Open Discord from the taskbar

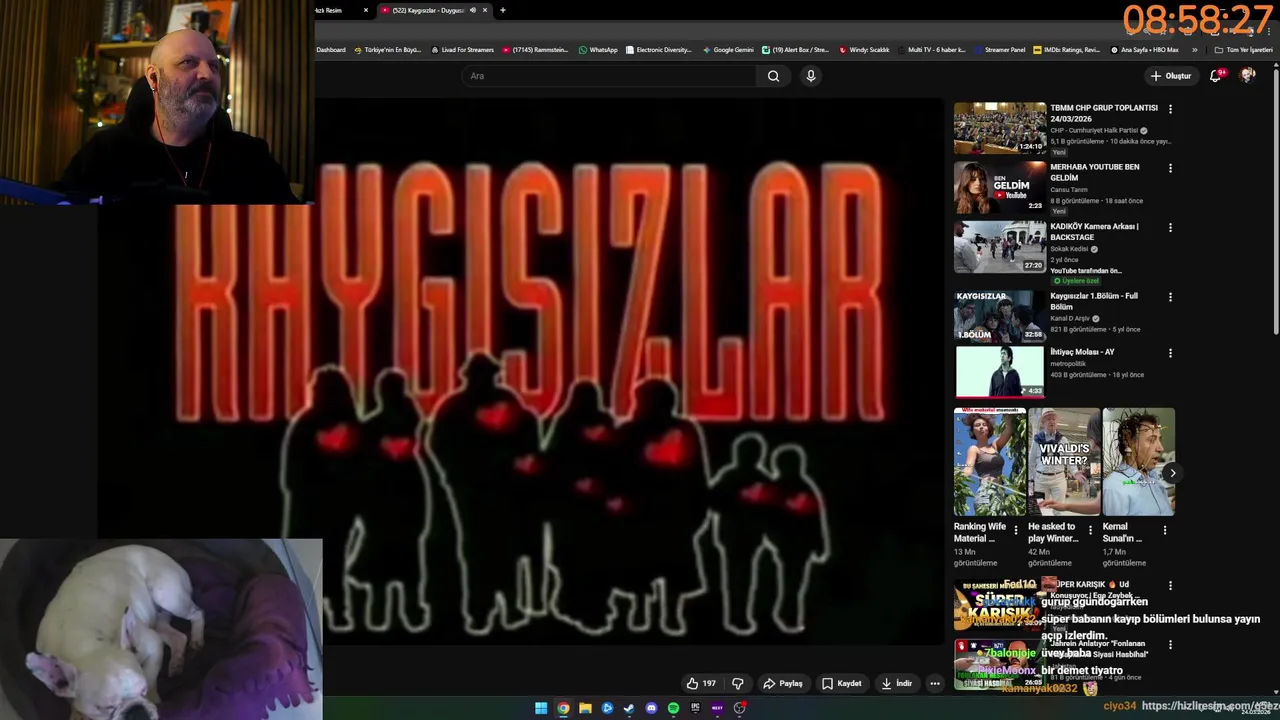651,708
